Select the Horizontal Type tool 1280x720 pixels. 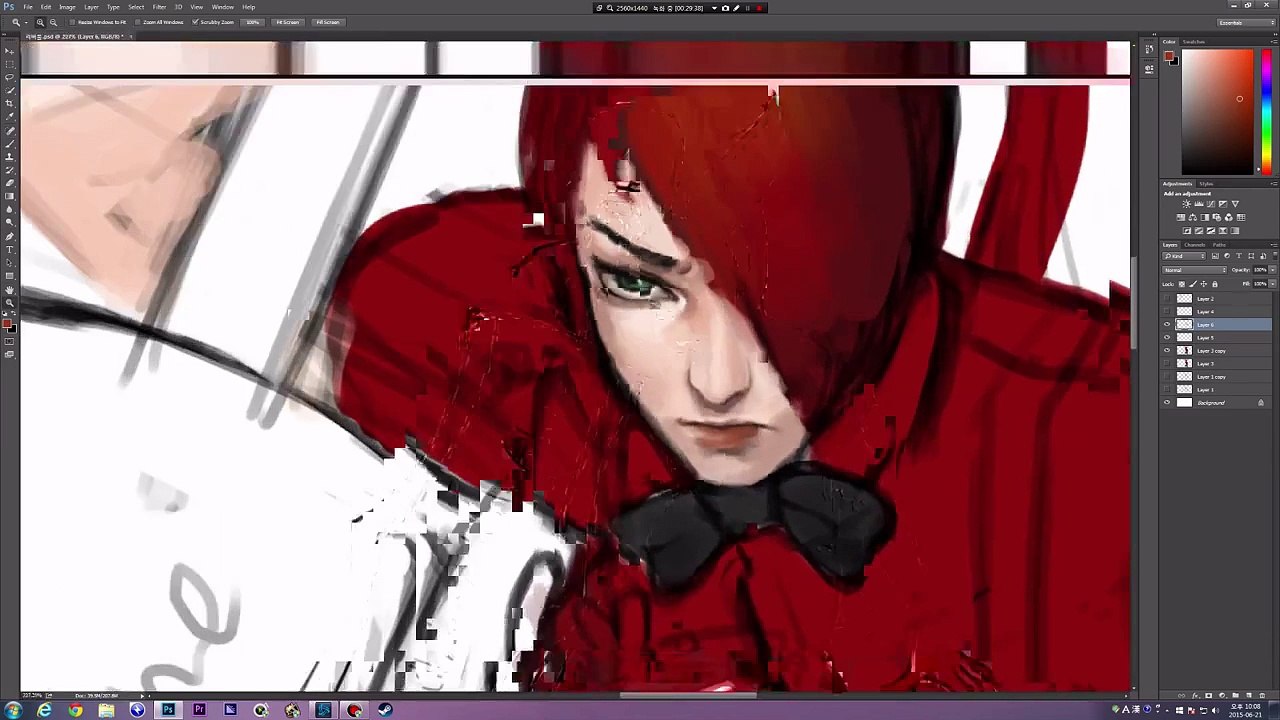coord(10,249)
